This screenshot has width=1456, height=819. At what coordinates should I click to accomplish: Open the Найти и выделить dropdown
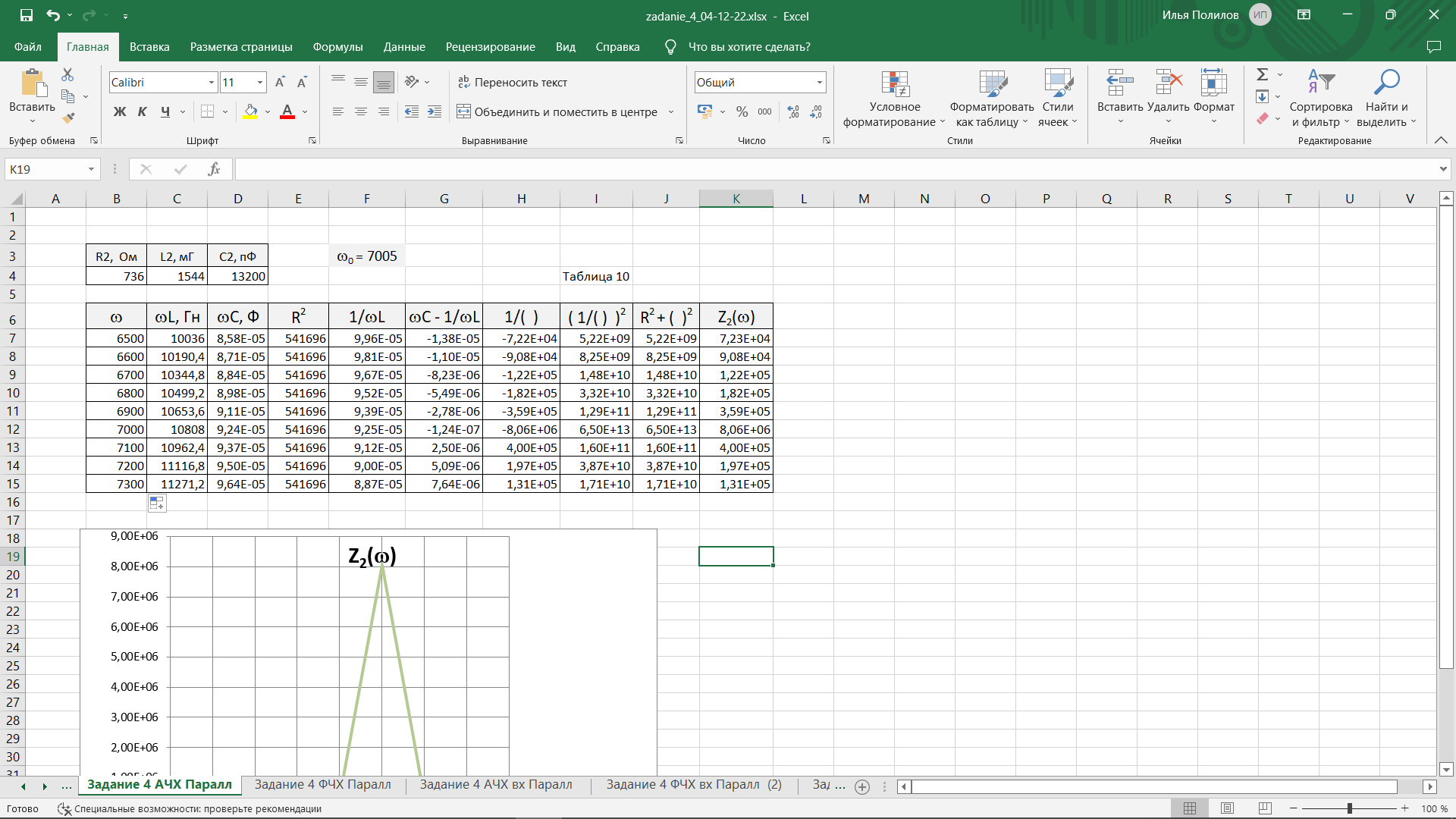pyautogui.click(x=1386, y=99)
